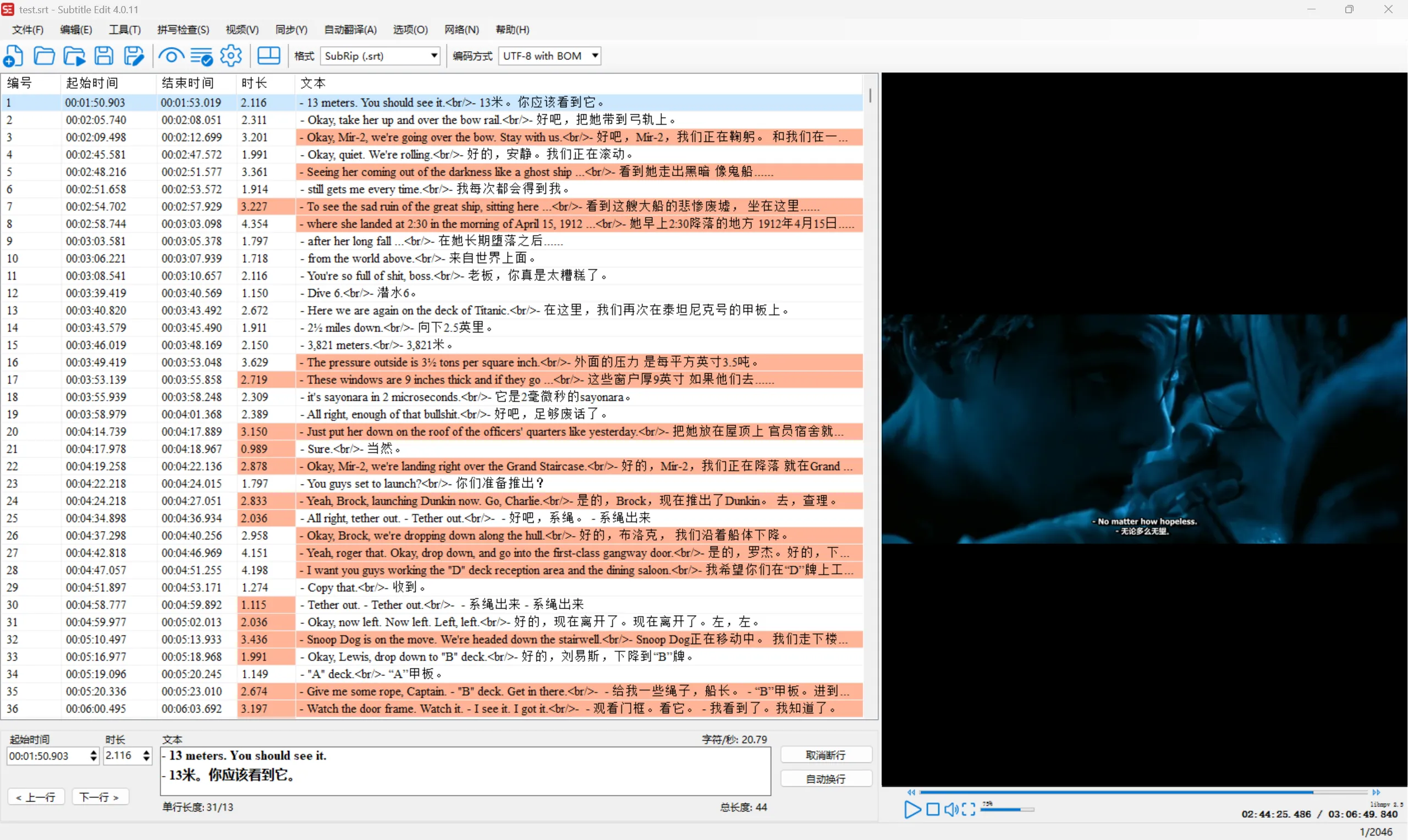The image size is (1408, 840).
Task: Click the 下一行 button
Action: [x=100, y=797]
